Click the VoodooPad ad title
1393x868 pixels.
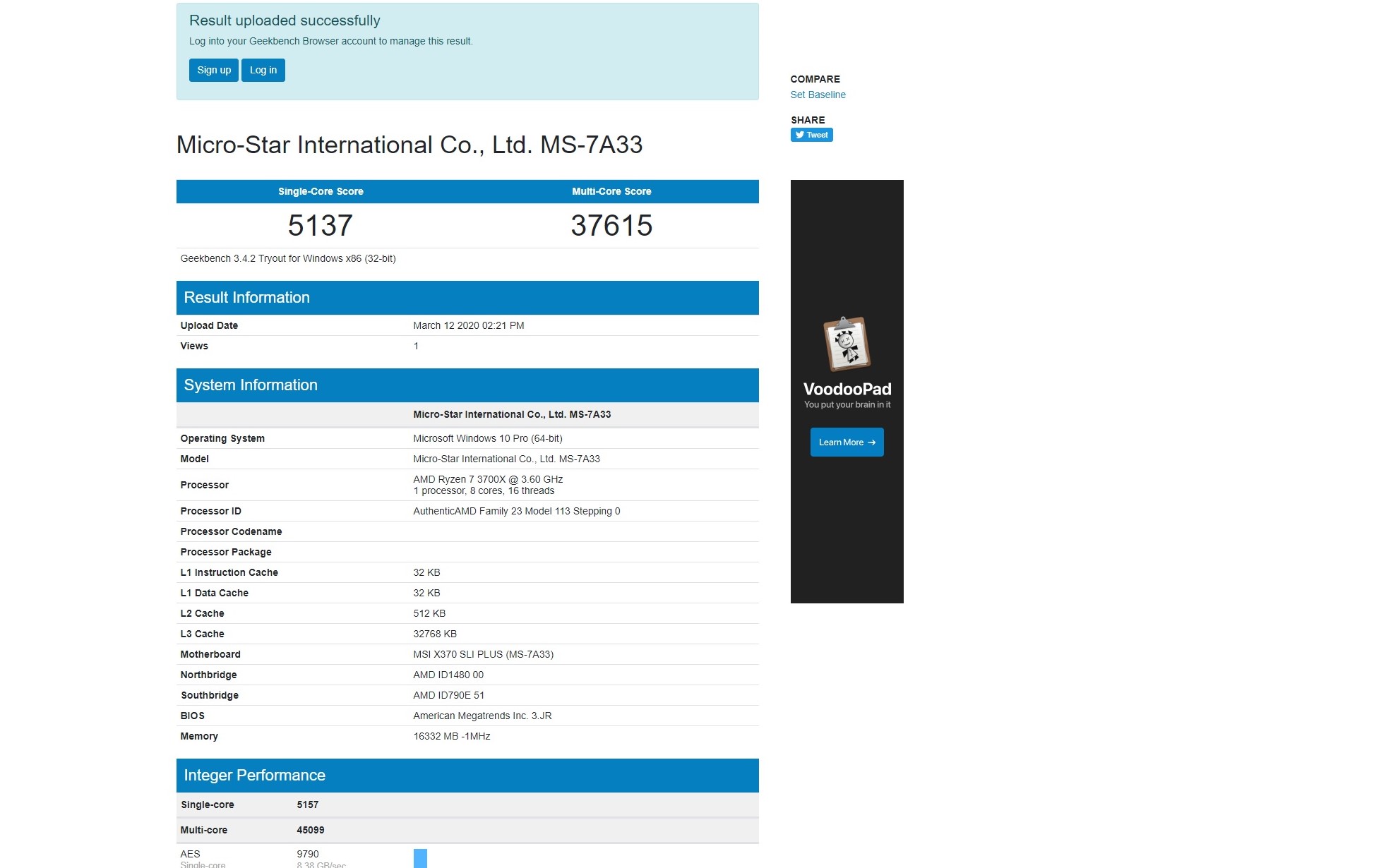click(847, 389)
